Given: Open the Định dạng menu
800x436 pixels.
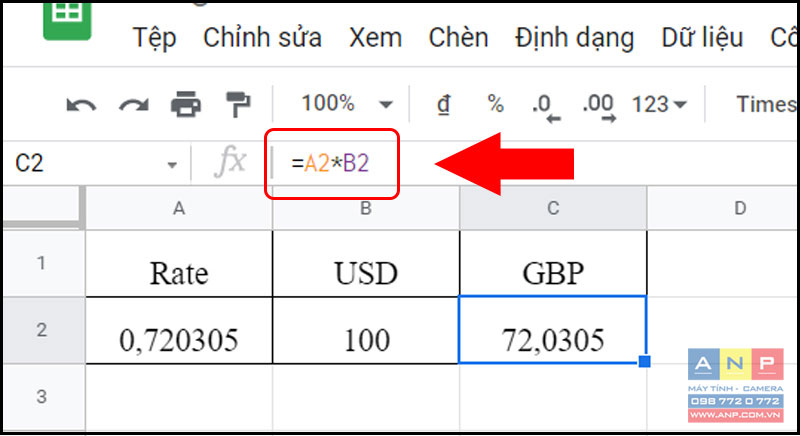Looking at the screenshot, I should coord(574,39).
